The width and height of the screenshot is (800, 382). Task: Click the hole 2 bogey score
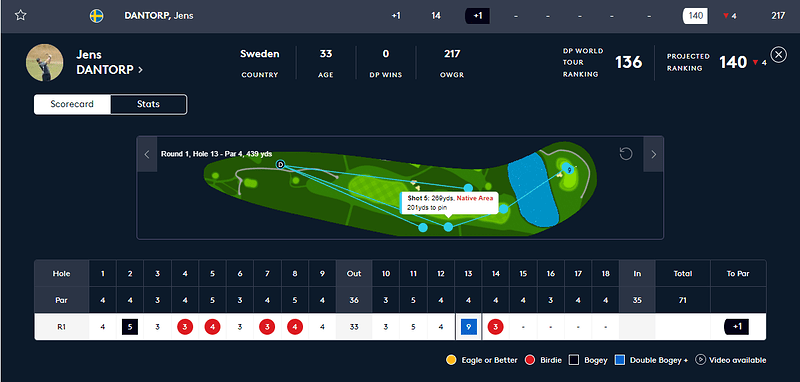[130, 327]
